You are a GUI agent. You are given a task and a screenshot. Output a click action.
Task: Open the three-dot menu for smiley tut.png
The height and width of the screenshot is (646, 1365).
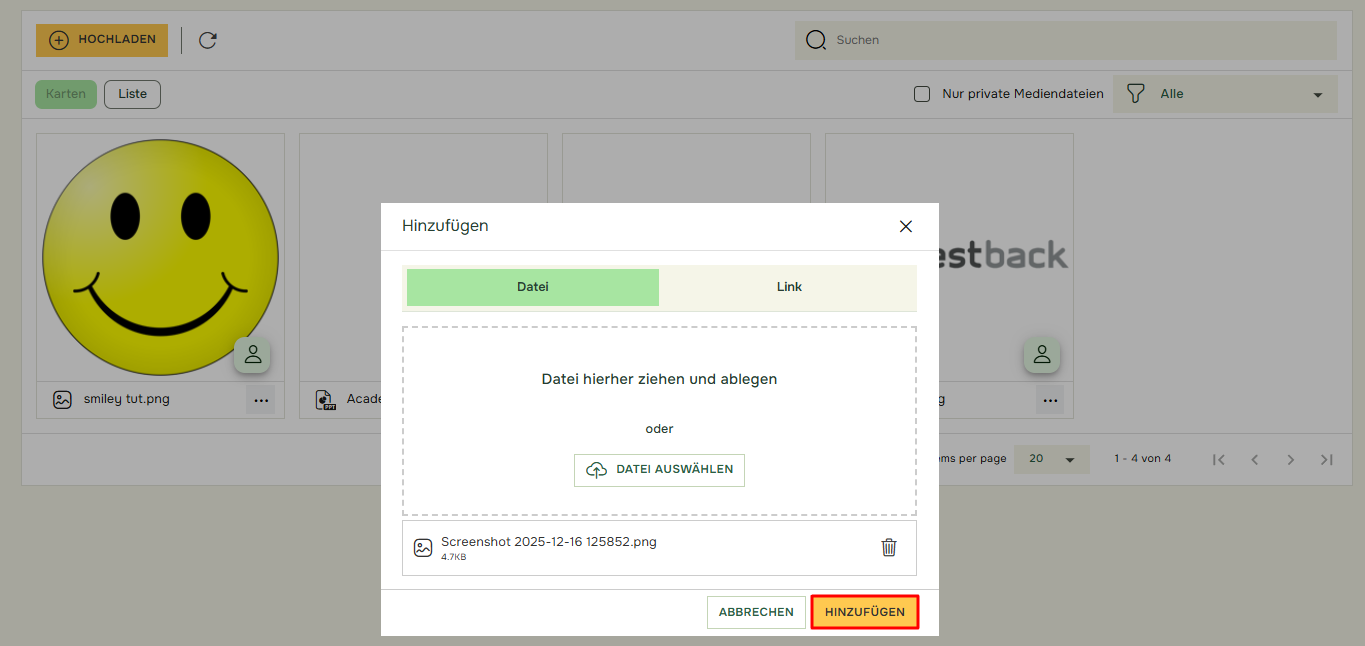[x=261, y=400]
